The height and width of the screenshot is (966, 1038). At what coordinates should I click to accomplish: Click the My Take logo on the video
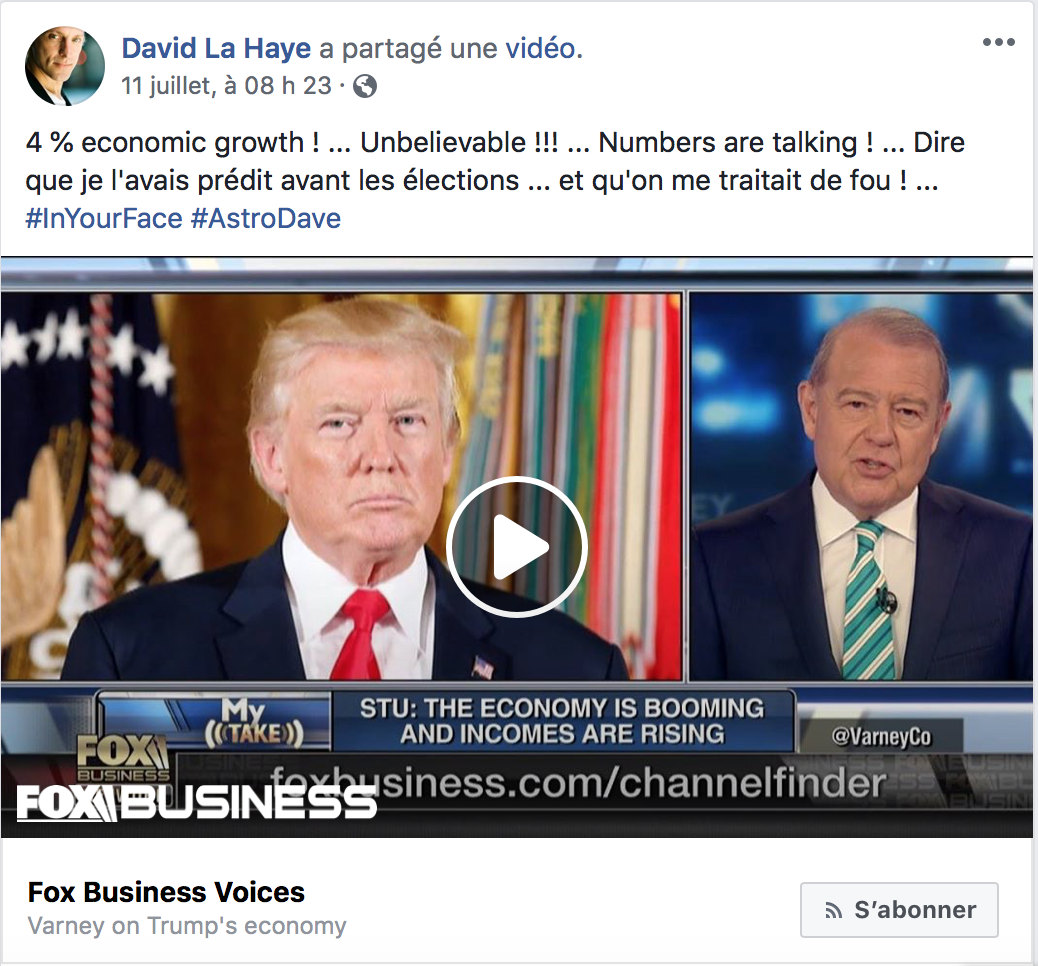pos(254,722)
